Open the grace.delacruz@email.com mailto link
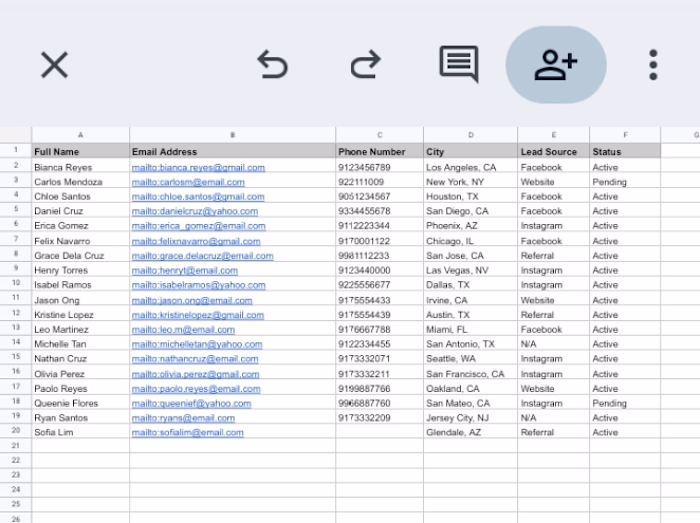Image resolution: width=700 pixels, height=523 pixels. 203,256
